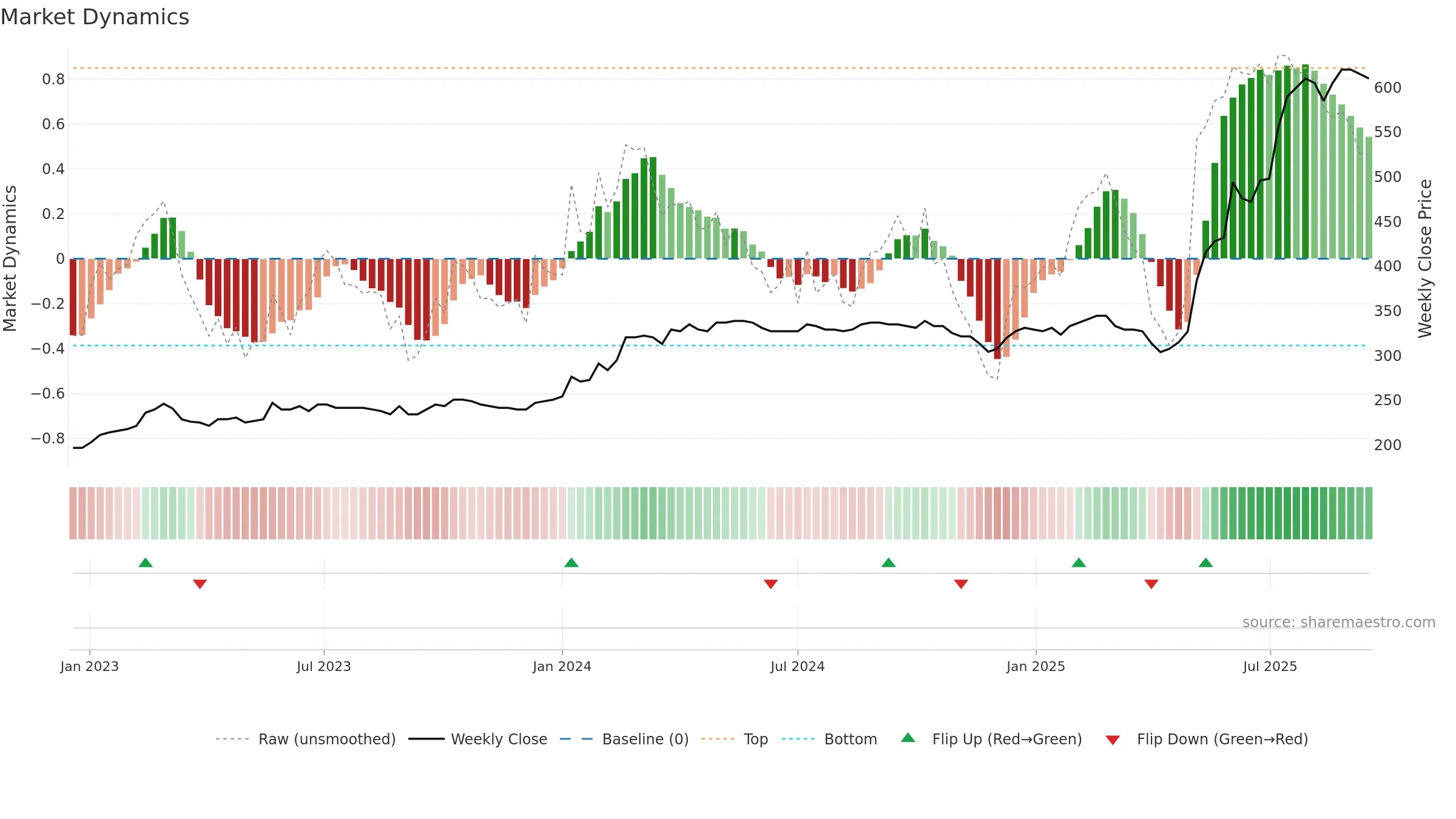Toggle the Baseline (0) legend entry

click(x=624, y=739)
